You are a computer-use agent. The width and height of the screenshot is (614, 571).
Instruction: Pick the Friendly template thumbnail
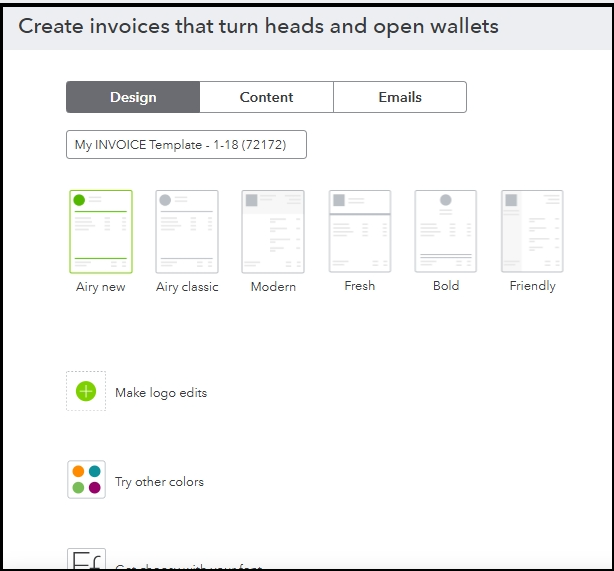(x=532, y=231)
